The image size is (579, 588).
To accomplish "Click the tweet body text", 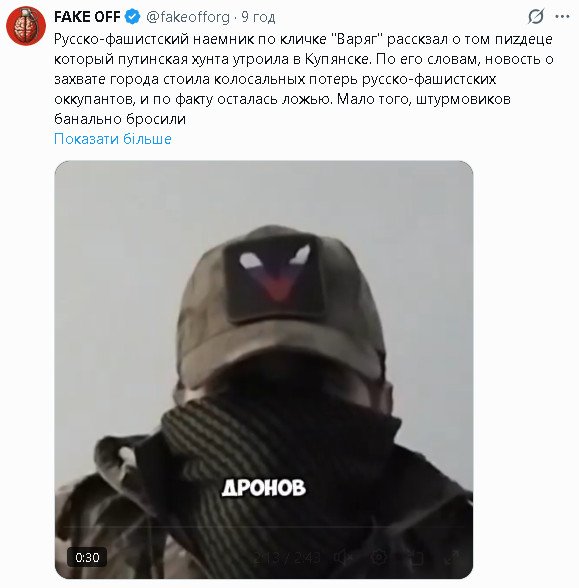I will (304, 79).
